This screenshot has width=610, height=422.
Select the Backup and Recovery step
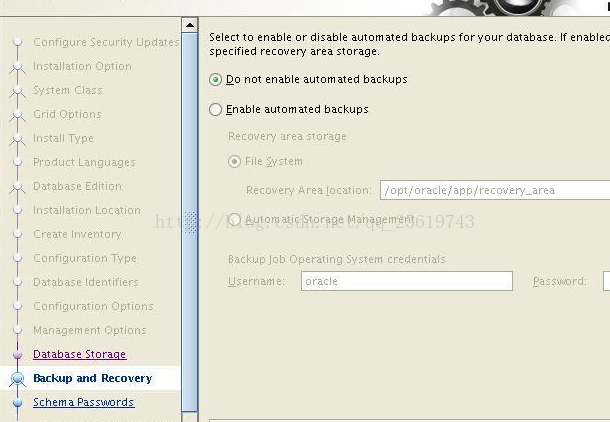[93, 378]
